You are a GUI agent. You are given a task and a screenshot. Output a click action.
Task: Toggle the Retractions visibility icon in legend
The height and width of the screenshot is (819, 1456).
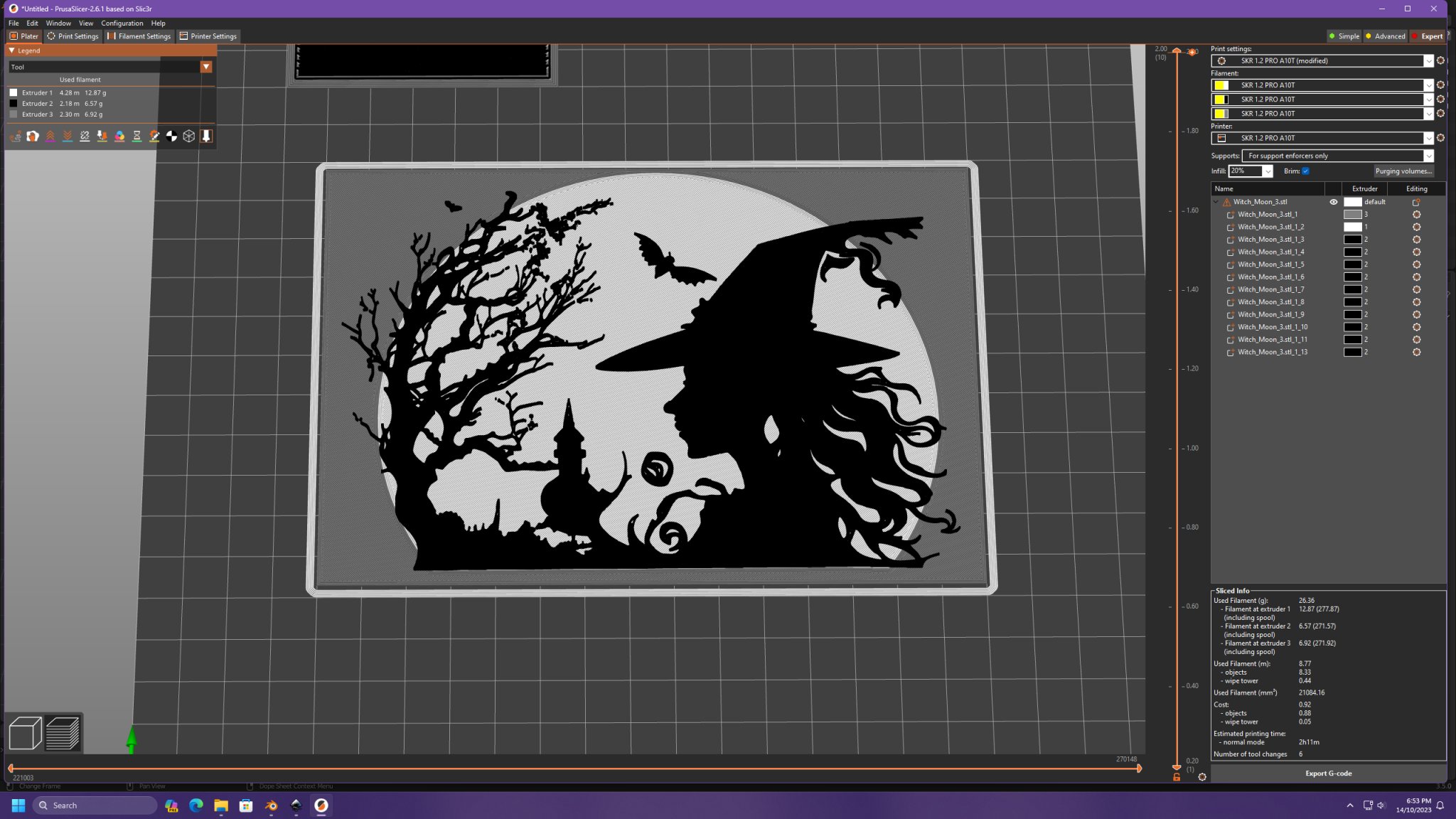50,136
